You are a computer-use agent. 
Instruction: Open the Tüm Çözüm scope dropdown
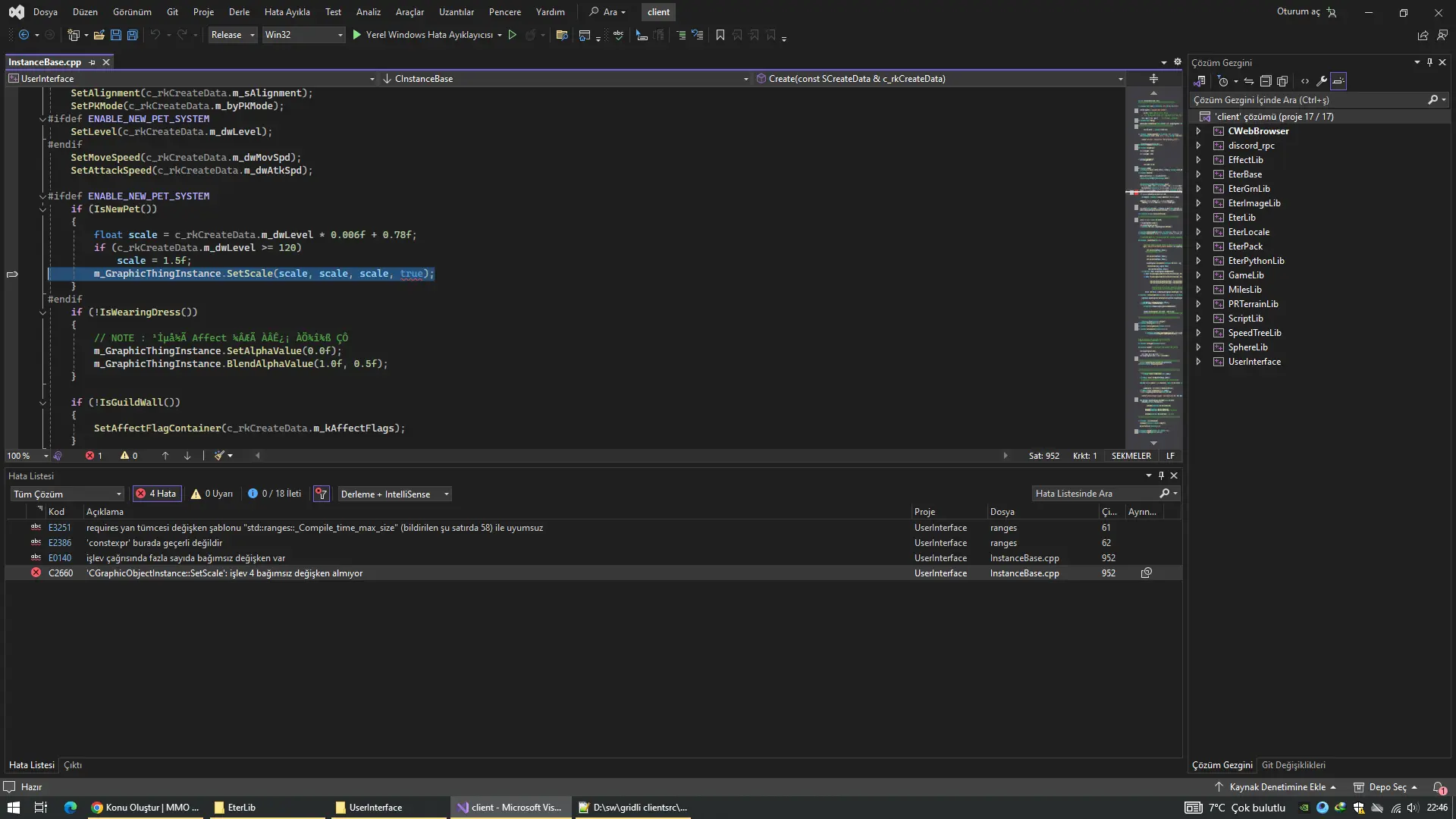point(67,494)
